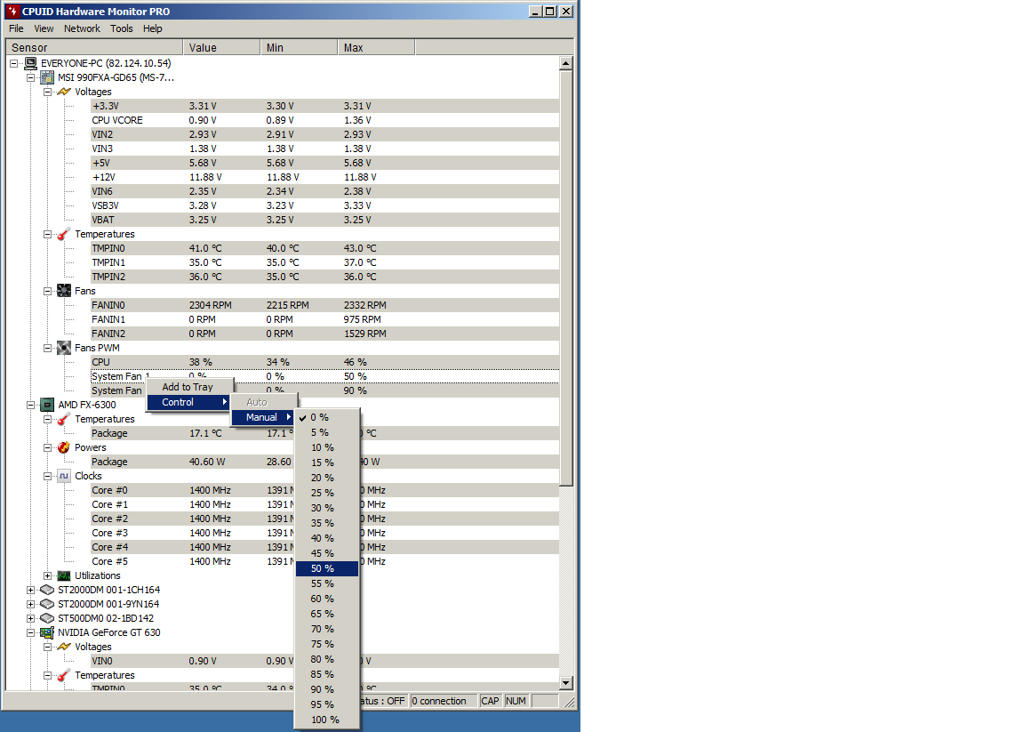Click the NVIDIA Temperatures thermometer icon
Screen dimensions: 1024x732
[x=64, y=676]
